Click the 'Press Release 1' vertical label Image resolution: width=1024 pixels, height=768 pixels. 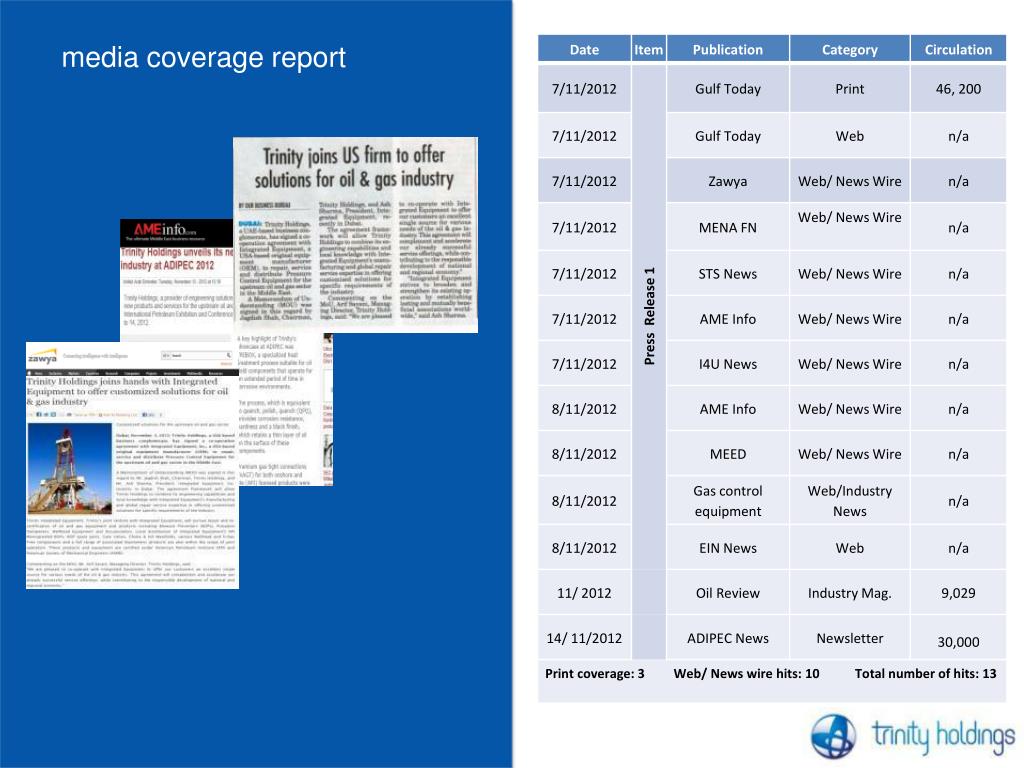point(649,316)
